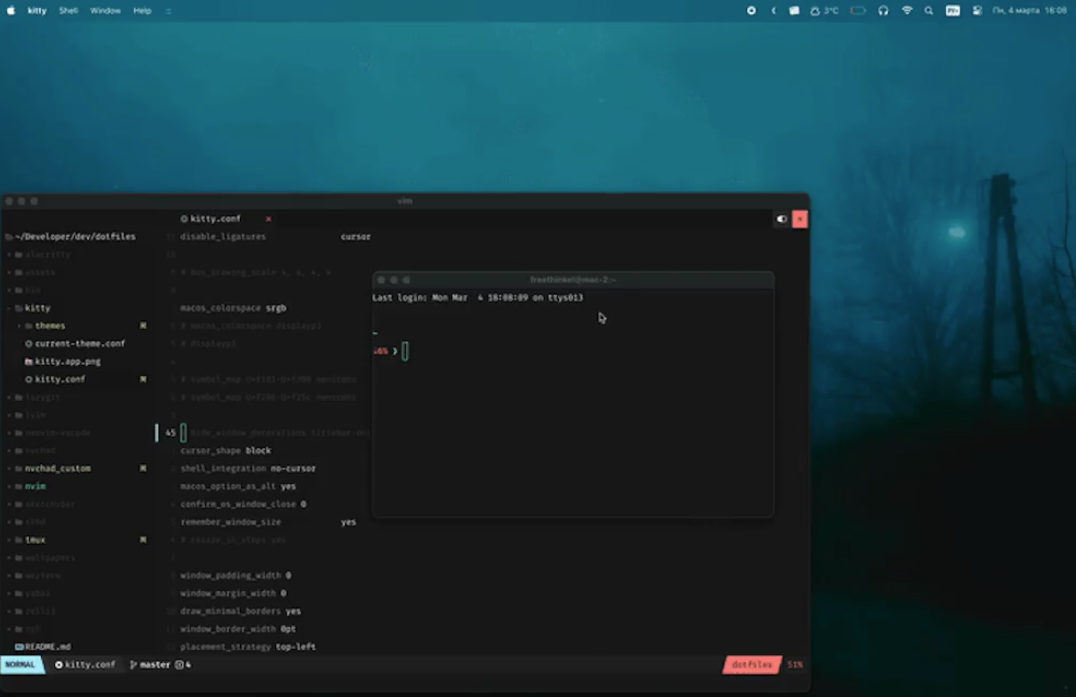
Task: Click the shell_integration no-cursor line
Action: pos(248,469)
